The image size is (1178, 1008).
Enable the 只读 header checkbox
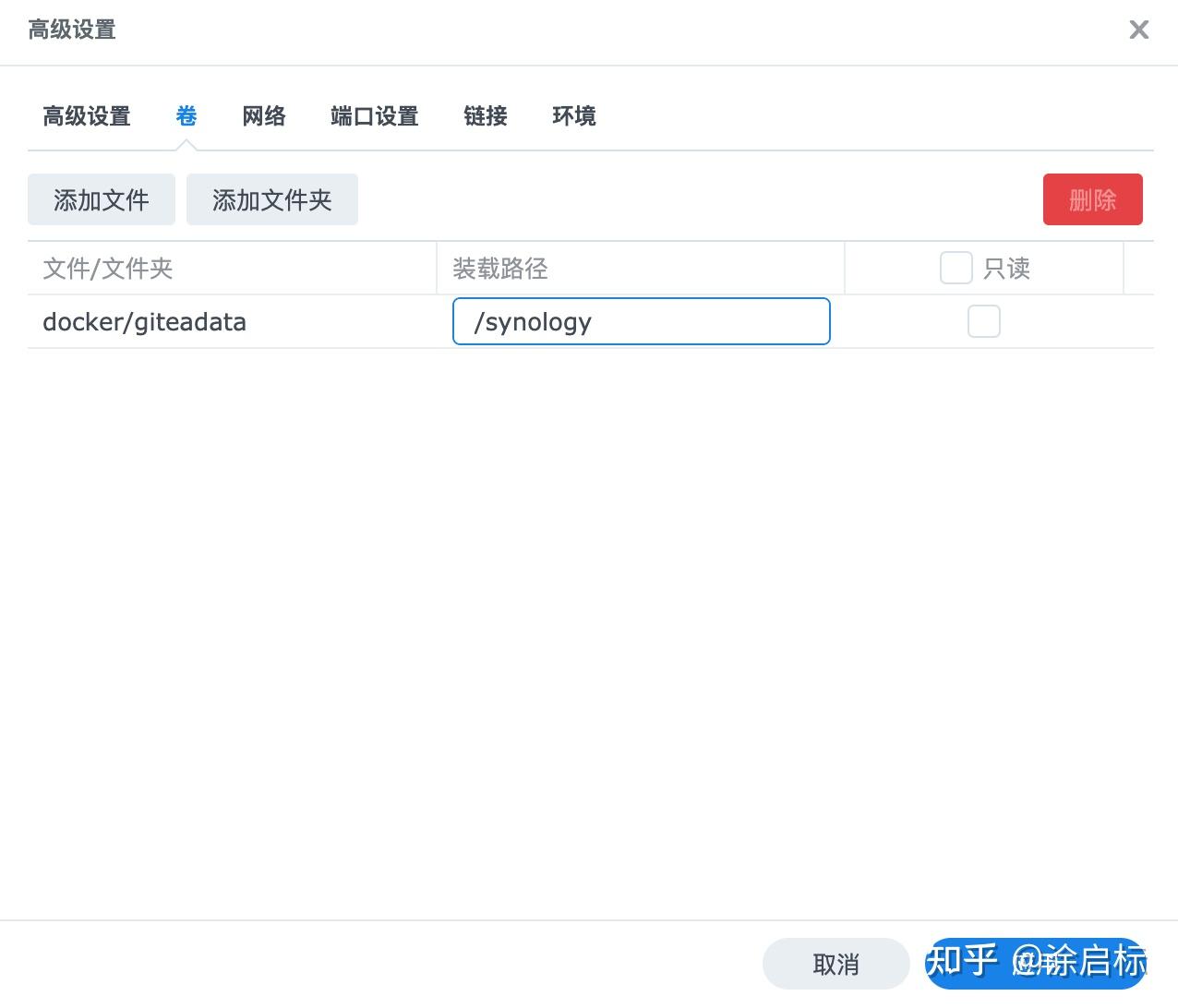956,267
